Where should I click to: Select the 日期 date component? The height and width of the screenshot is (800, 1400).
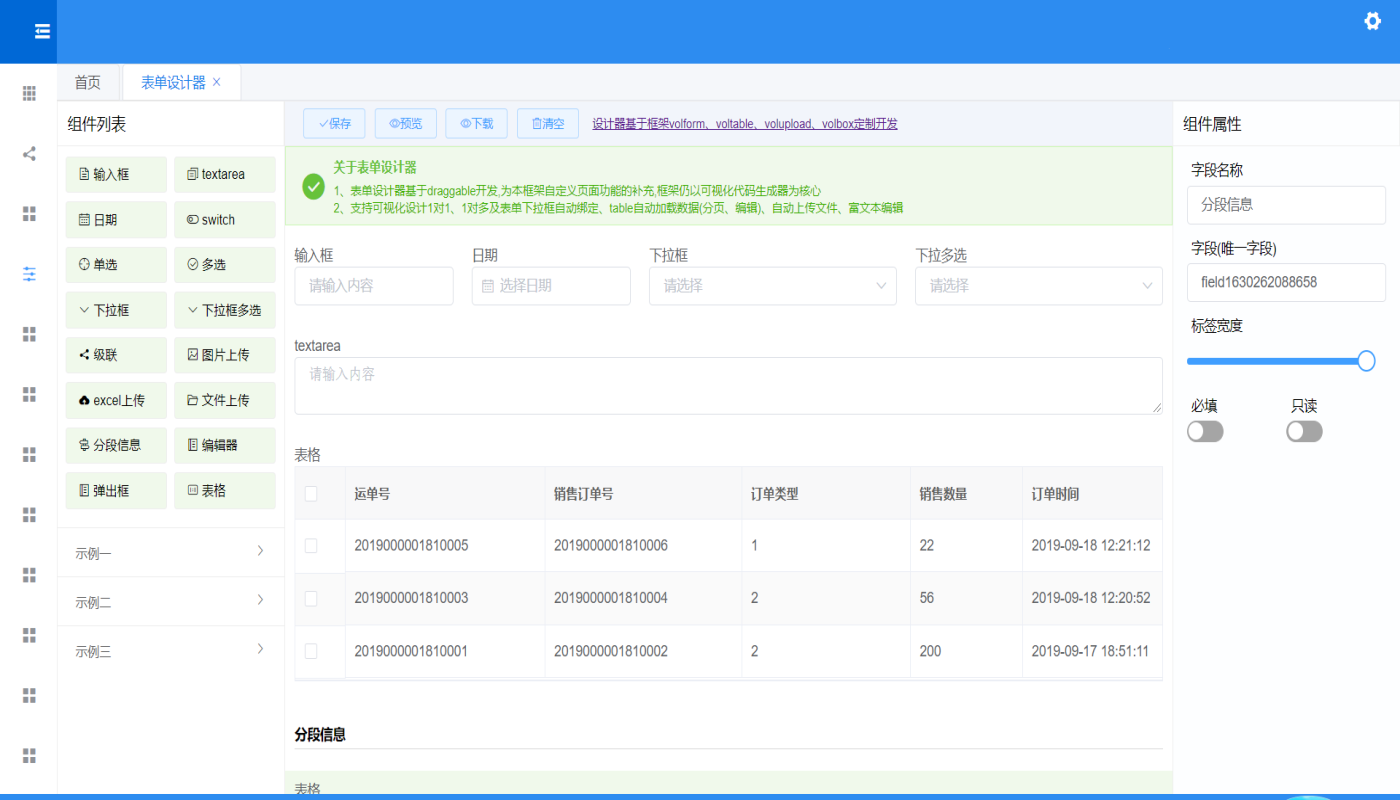116,220
